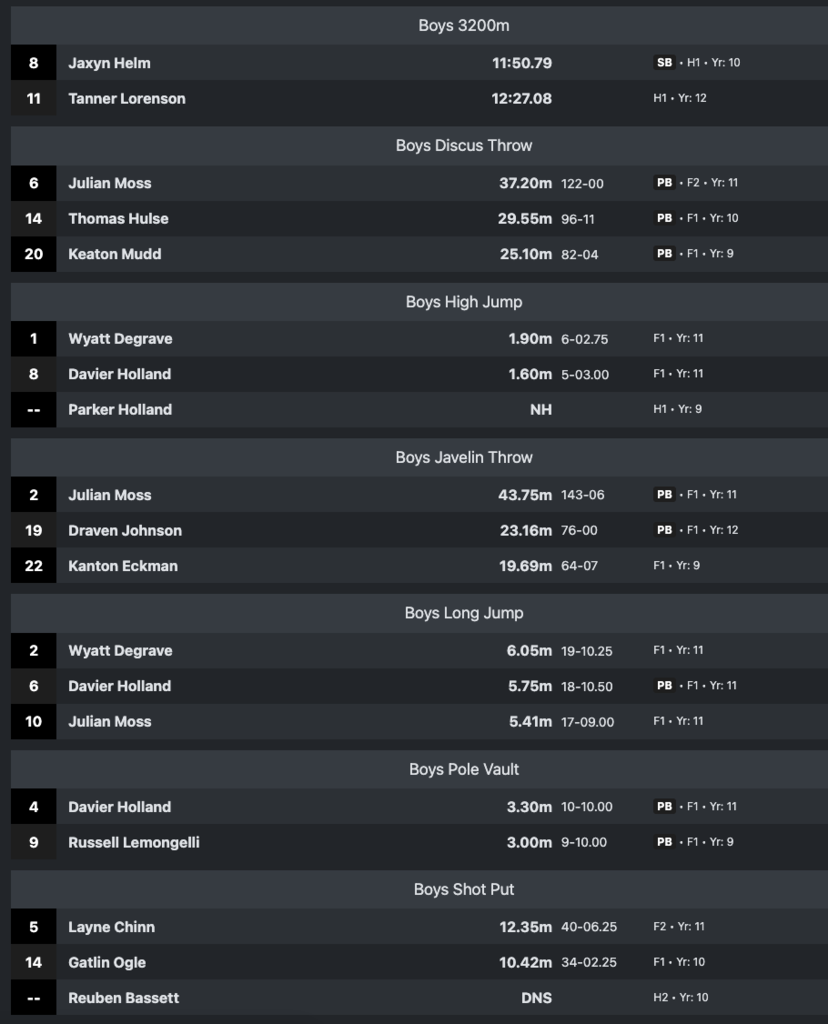
Task: Open Russell Lemongelli's profile
Action: [x=134, y=842]
